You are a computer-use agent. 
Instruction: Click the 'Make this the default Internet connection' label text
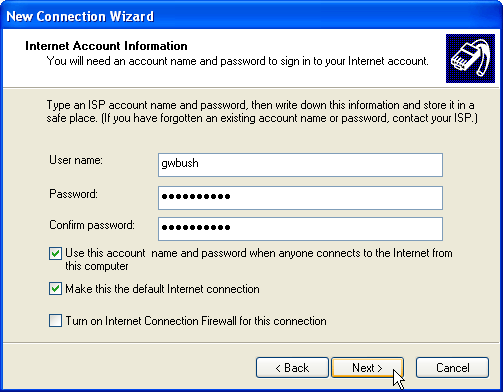point(162,289)
